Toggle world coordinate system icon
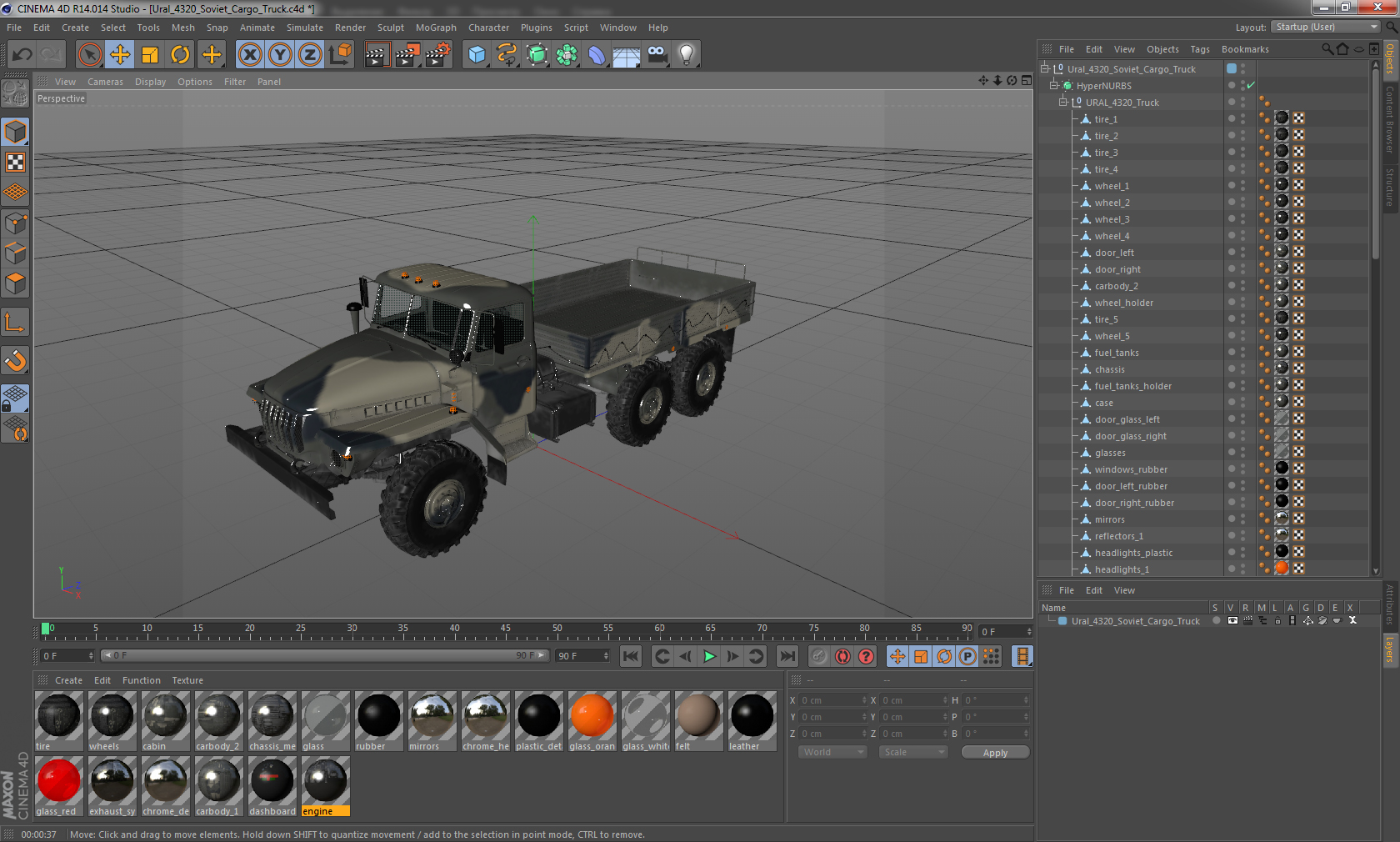 point(340,55)
